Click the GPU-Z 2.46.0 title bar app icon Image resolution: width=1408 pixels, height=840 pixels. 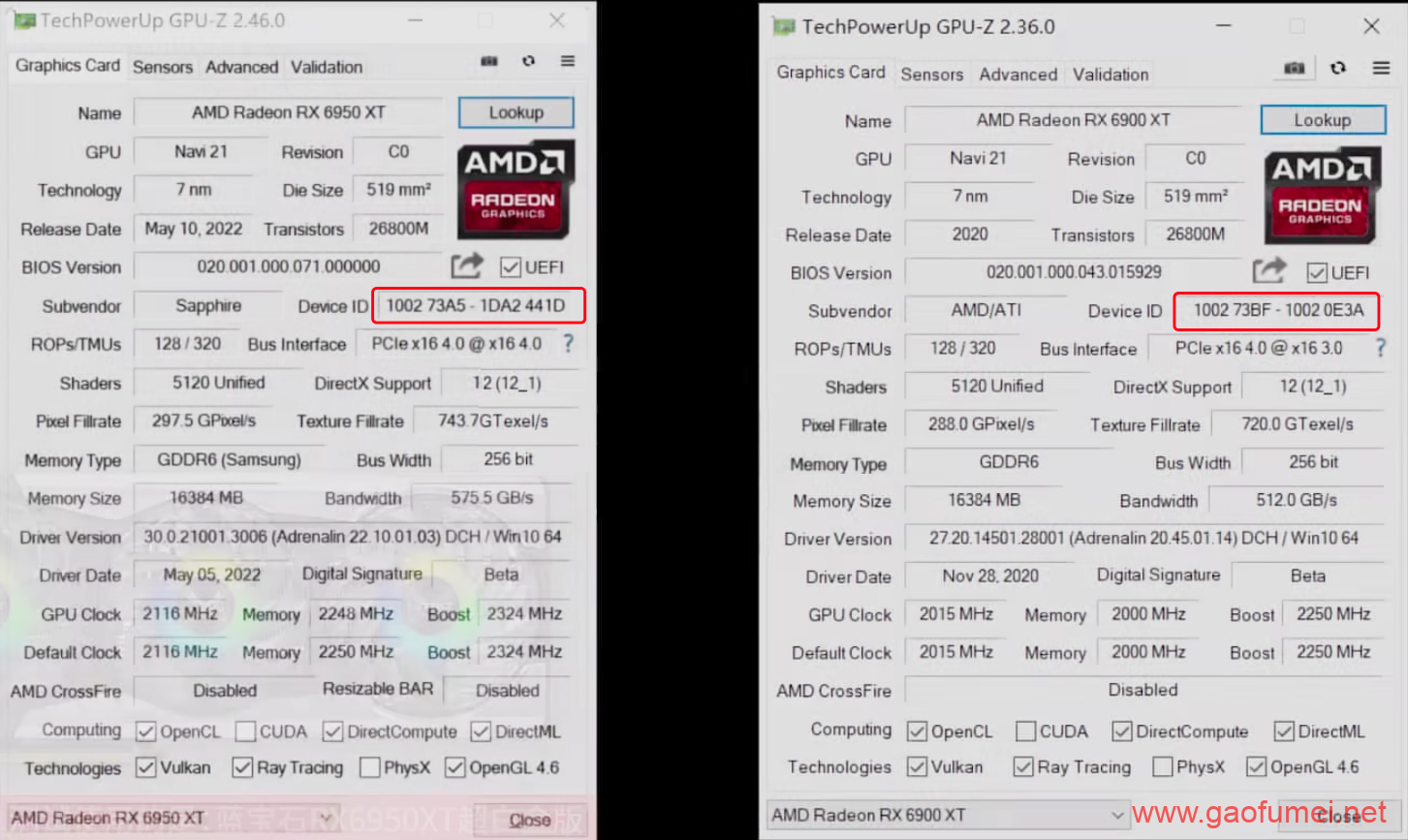coord(24,20)
